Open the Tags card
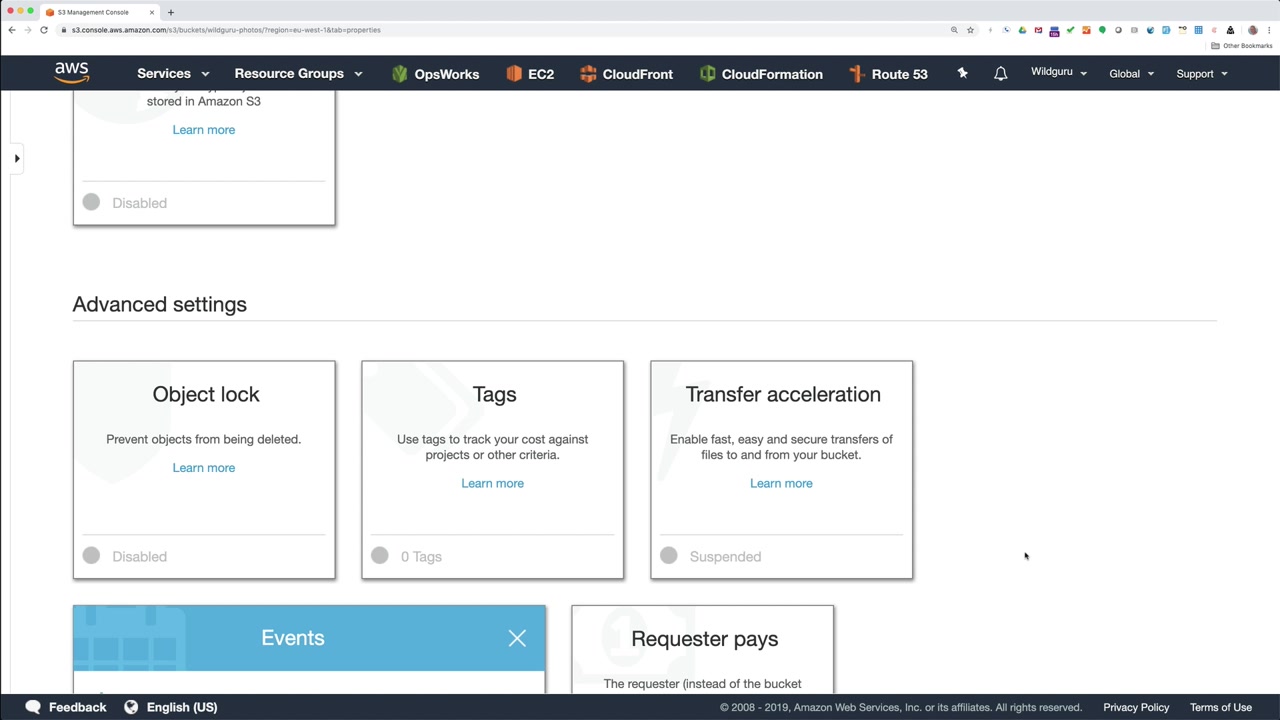Screen dimensions: 1280x720 (x=492, y=470)
